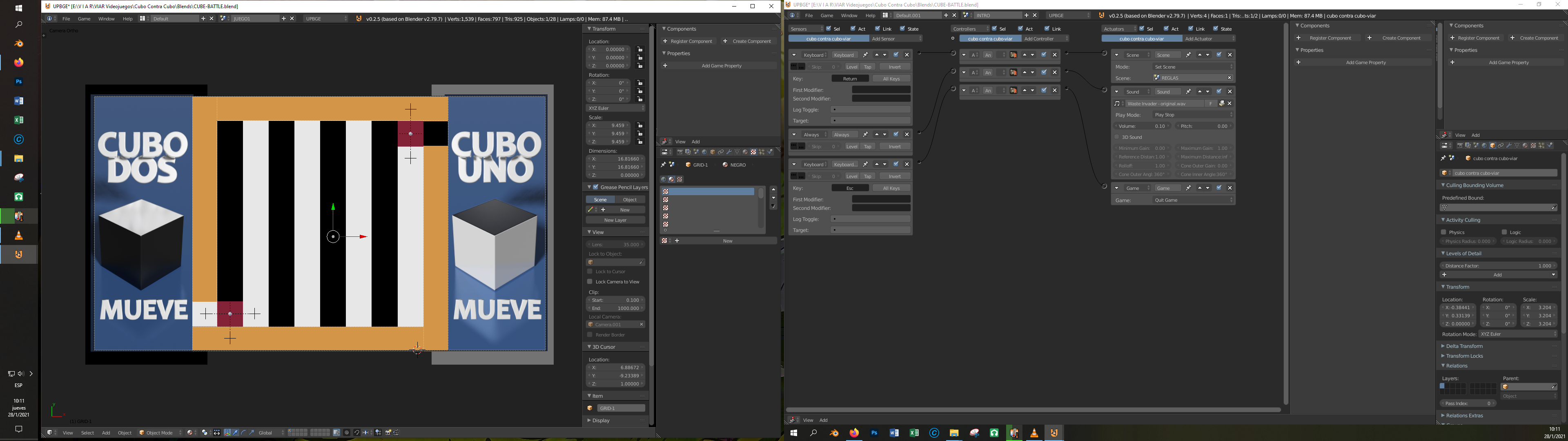1568x441 pixels.
Task: Enable the 3D Sound checkbox
Action: click(1118, 138)
